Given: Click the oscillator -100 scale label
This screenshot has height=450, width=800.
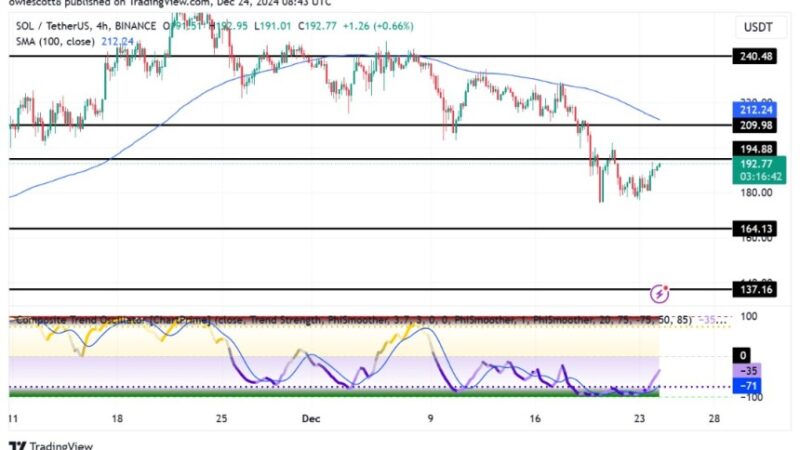Looking at the screenshot, I should coord(751,397).
